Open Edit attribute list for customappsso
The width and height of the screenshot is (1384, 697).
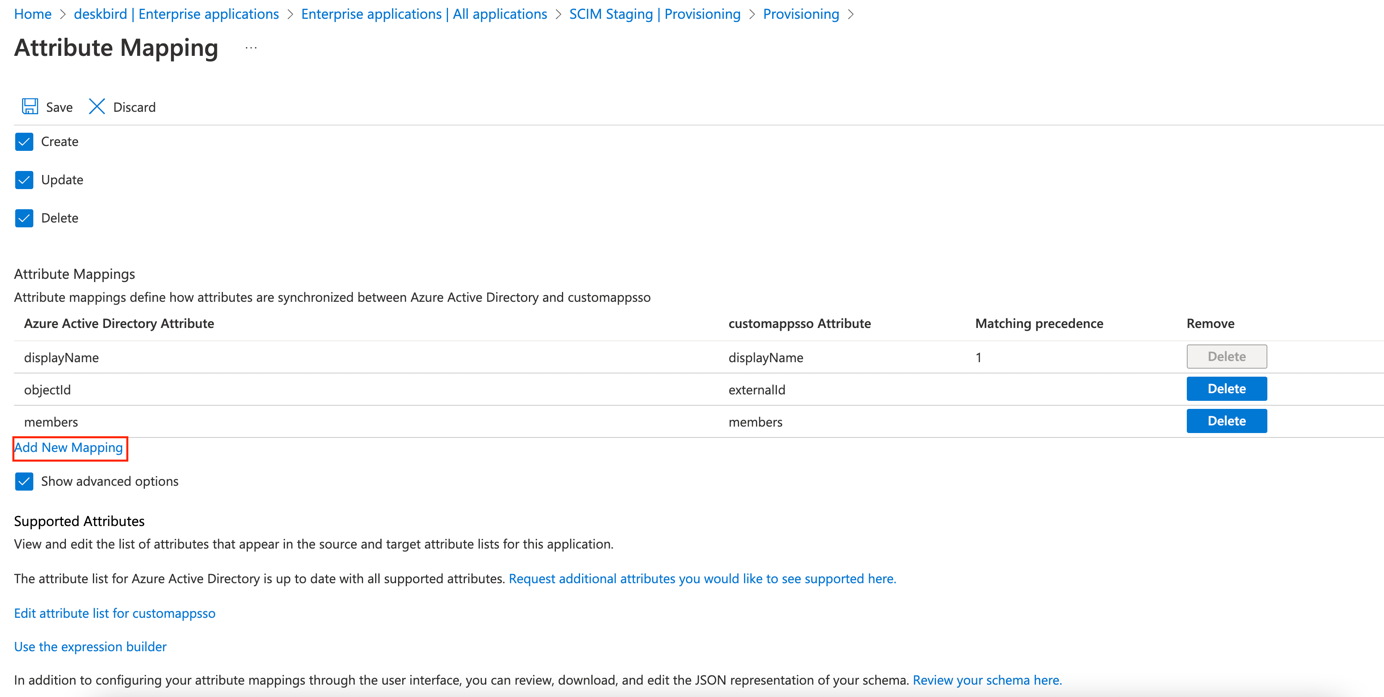point(115,613)
